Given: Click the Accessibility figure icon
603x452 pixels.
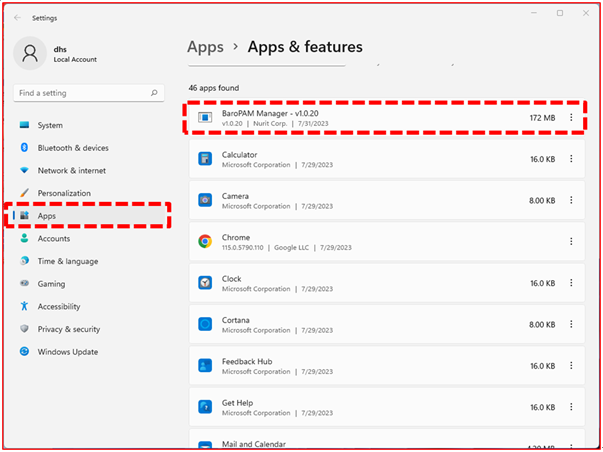Looking at the screenshot, I should 24,306.
